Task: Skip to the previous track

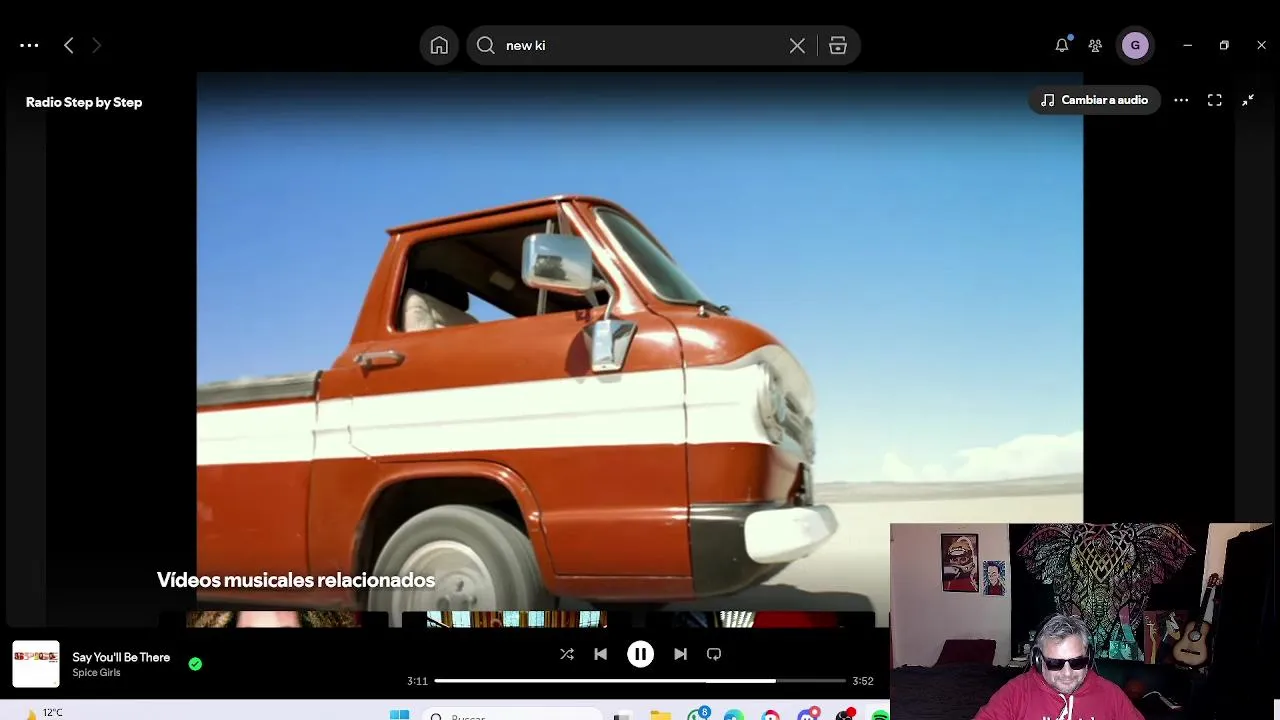Action: [600, 654]
